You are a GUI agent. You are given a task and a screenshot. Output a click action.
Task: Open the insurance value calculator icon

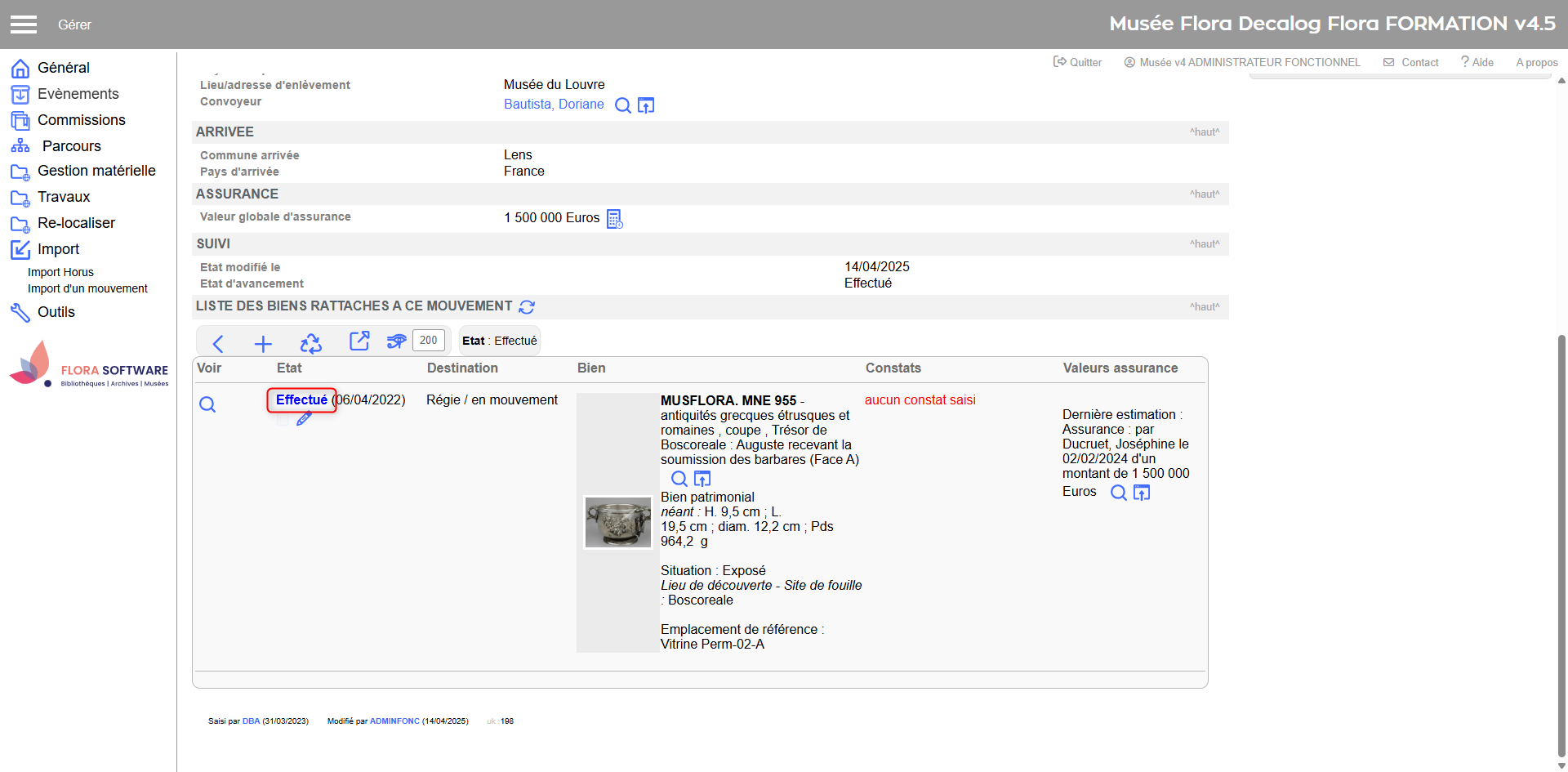tap(615, 219)
